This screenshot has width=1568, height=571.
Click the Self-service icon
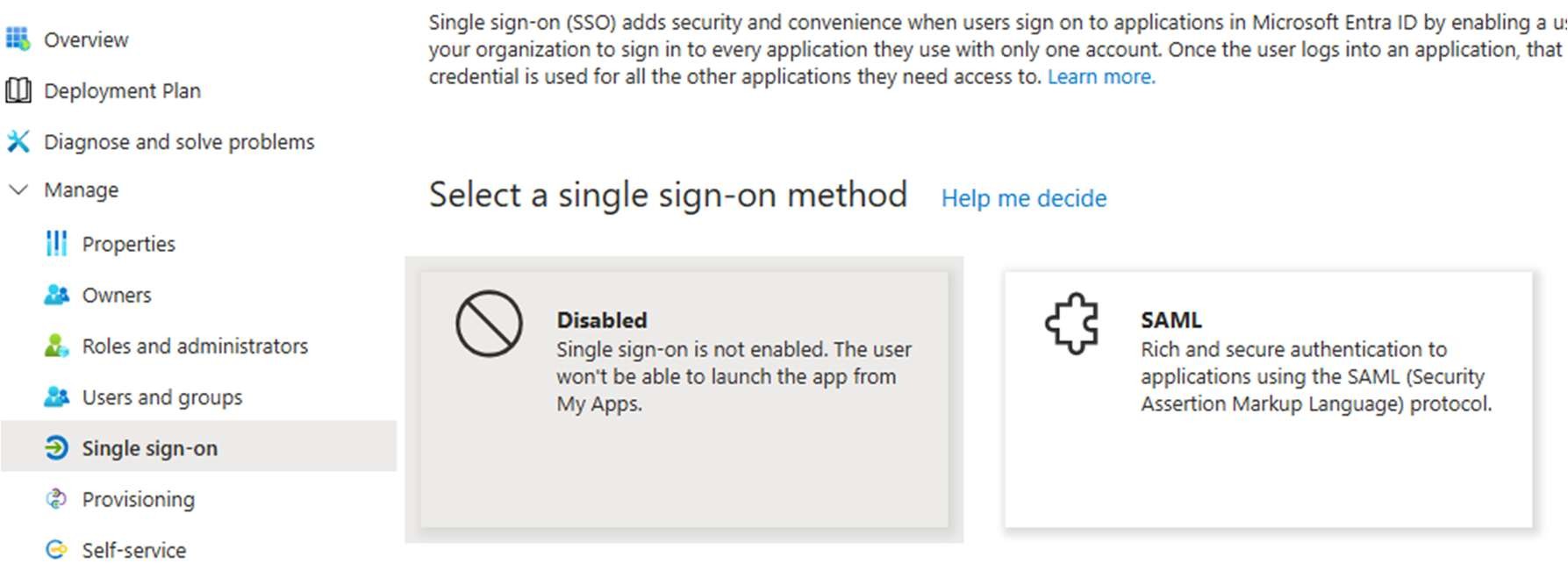tap(56, 550)
